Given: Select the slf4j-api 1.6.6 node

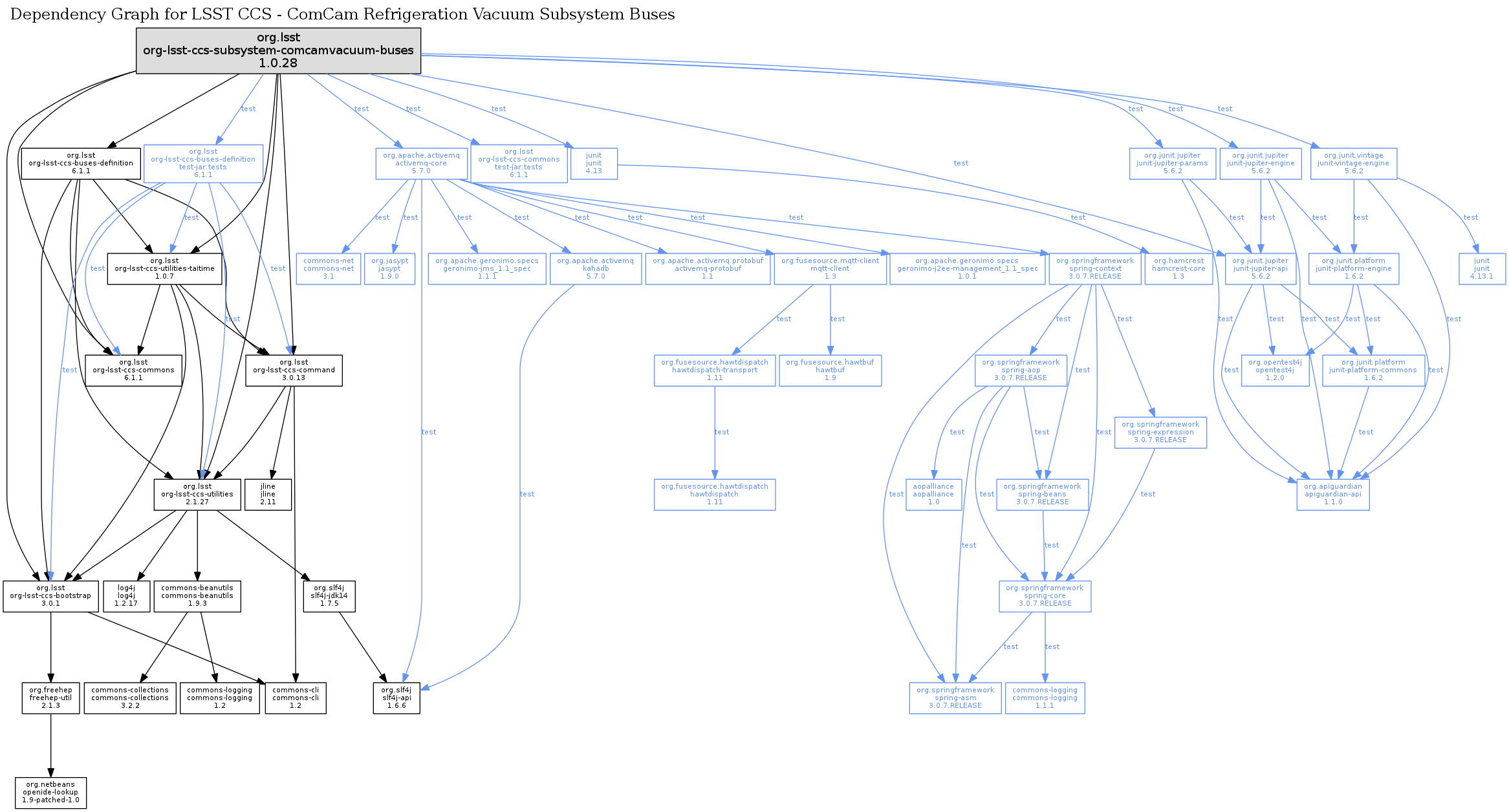Looking at the screenshot, I should (396, 698).
